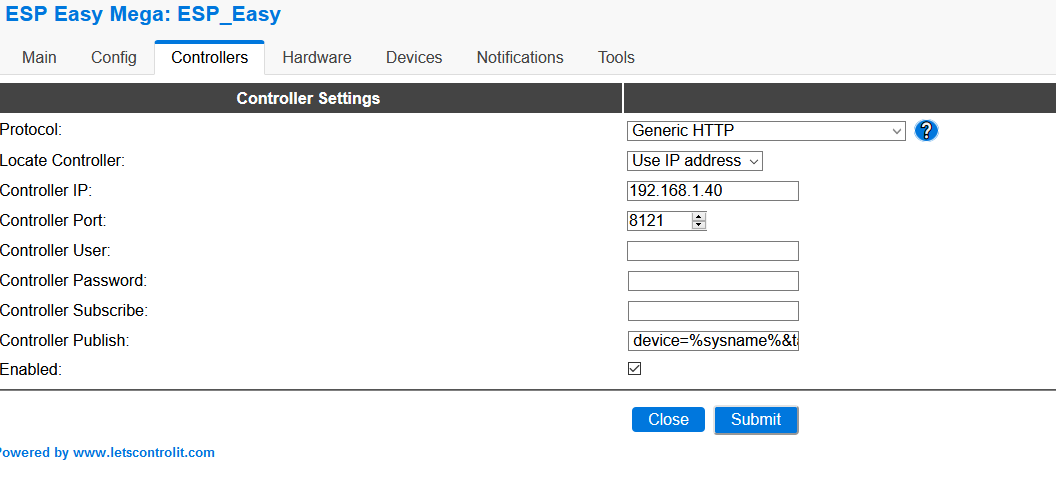
Task: Click the blue help question mark icon
Action: [926, 131]
